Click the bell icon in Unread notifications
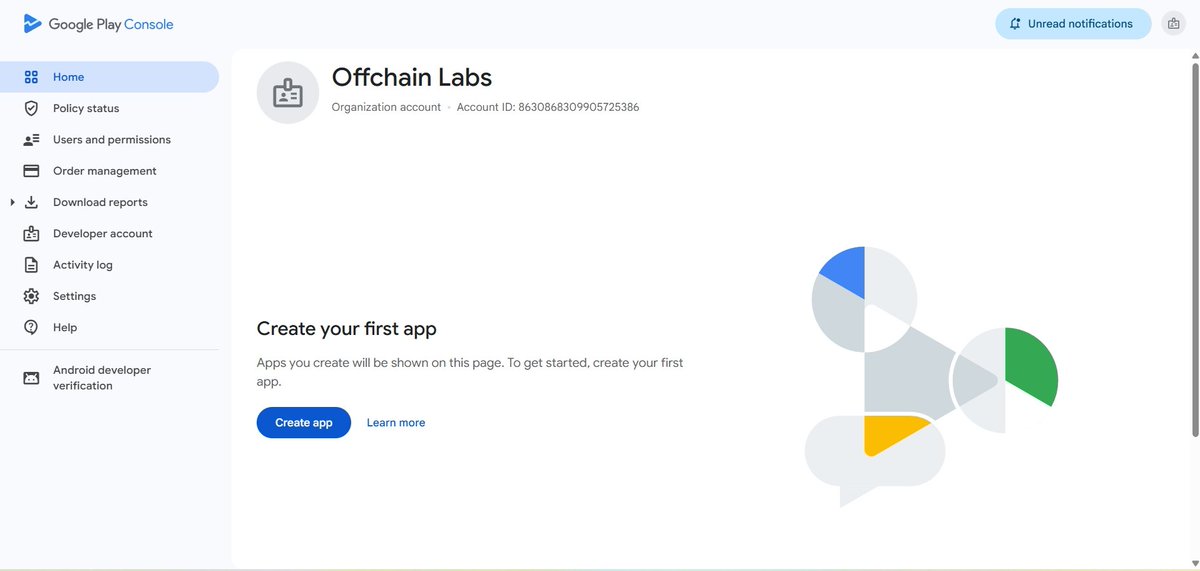 (1015, 24)
